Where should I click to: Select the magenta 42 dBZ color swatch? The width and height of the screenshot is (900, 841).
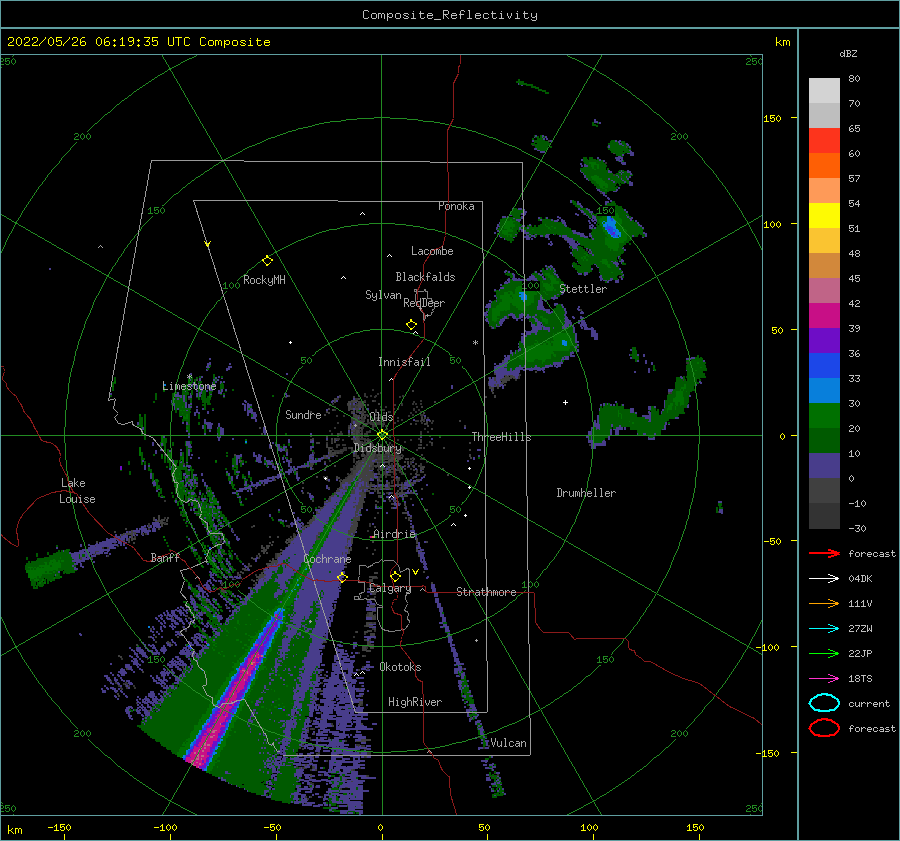tap(824, 315)
